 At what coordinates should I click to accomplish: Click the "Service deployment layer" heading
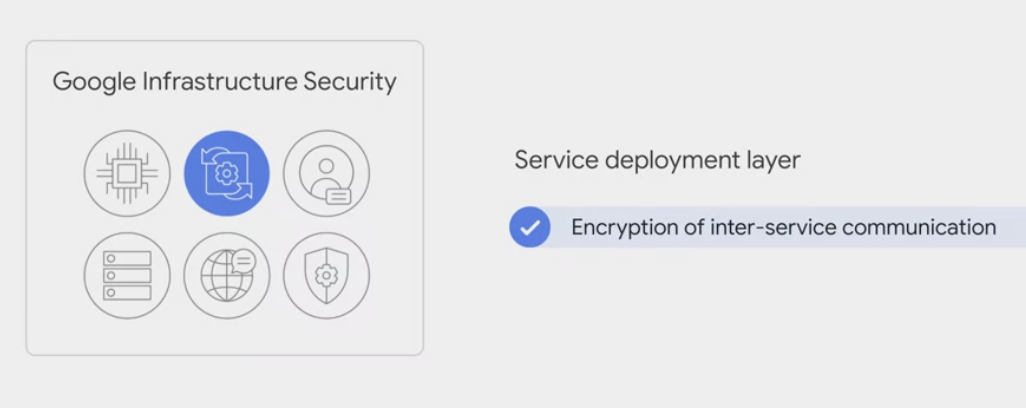click(657, 160)
